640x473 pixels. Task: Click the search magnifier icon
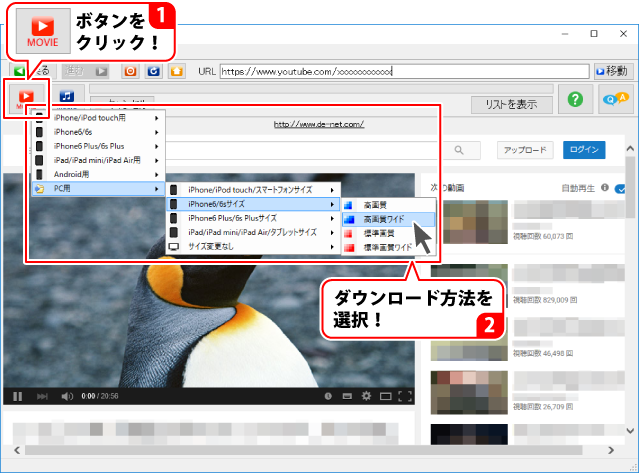pyautogui.click(x=459, y=150)
